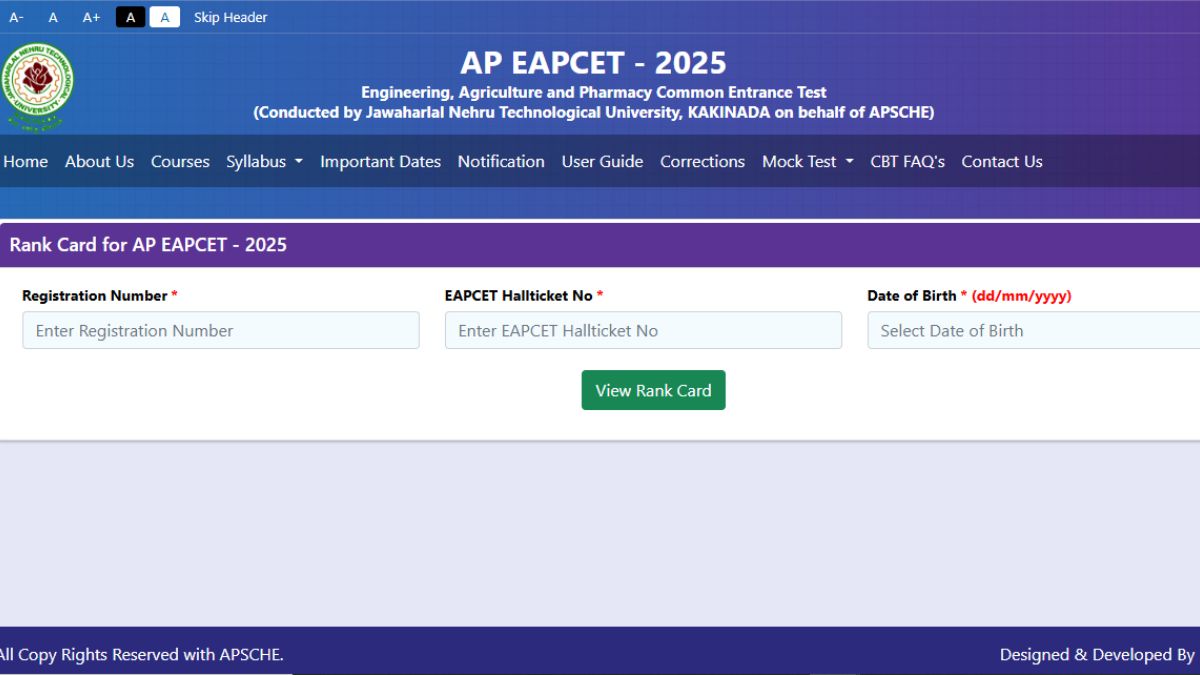This screenshot has height=675, width=1200.
Task: Open the User Guide link
Action: (x=602, y=161)
